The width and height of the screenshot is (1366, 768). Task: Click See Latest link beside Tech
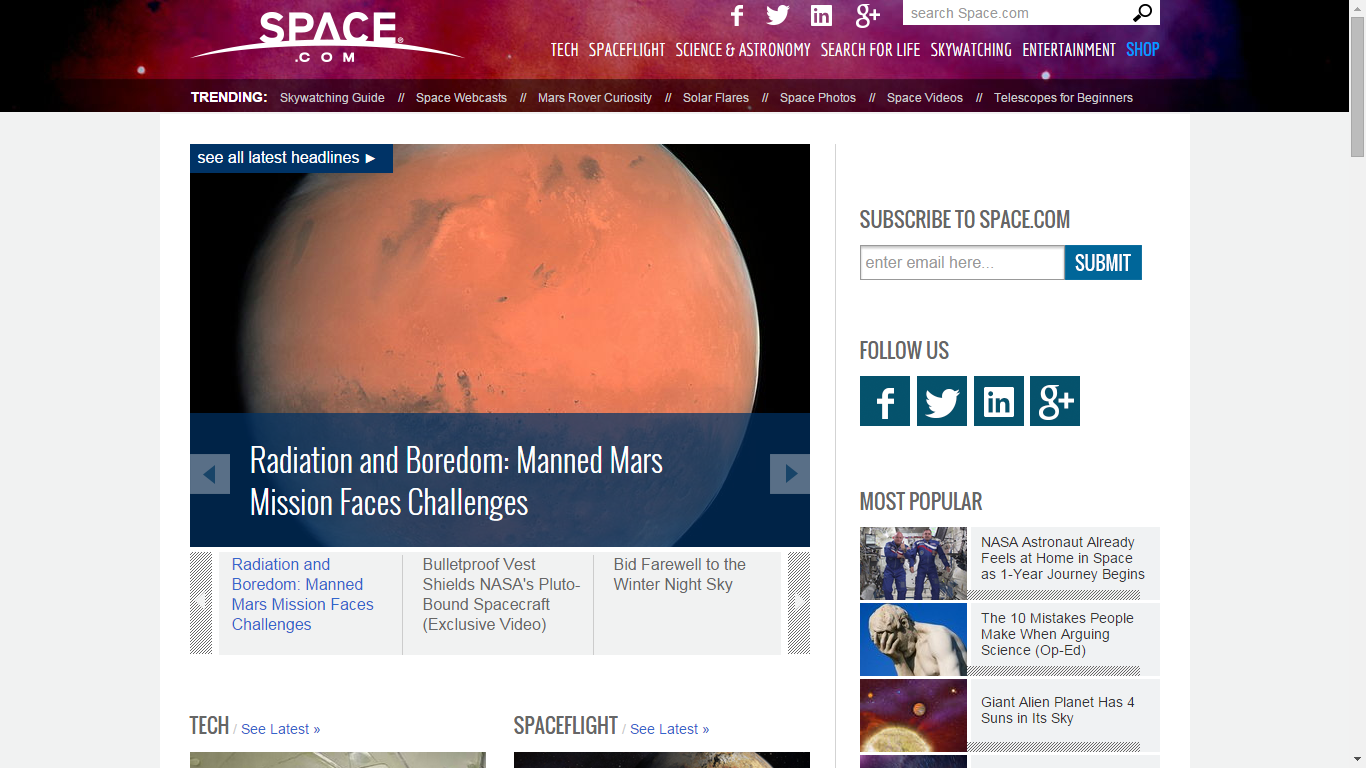[x=281, y=729]
